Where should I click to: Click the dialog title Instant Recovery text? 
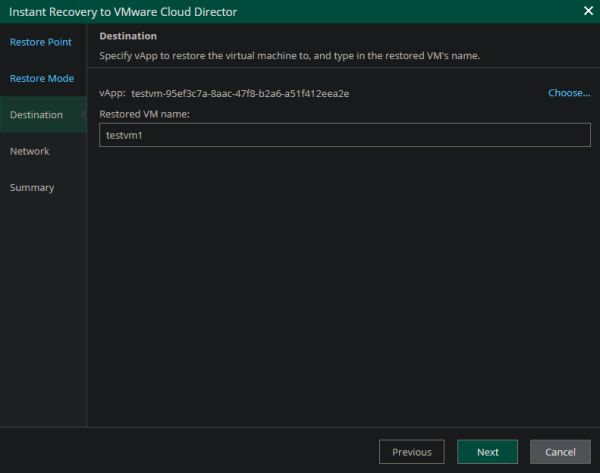coord(123,12)
